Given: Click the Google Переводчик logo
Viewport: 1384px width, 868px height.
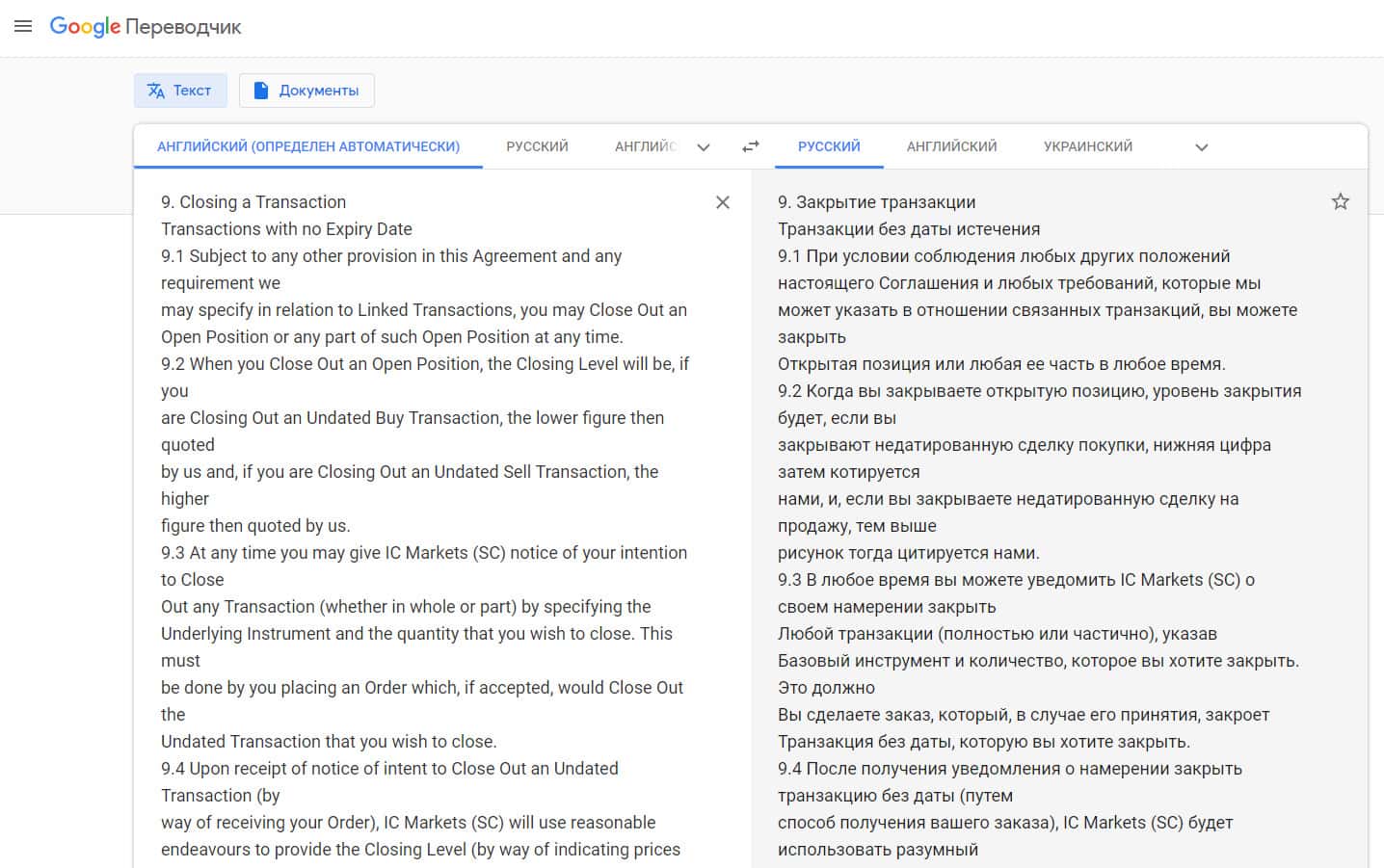Looking at the screenshot, I should (146, 27).
